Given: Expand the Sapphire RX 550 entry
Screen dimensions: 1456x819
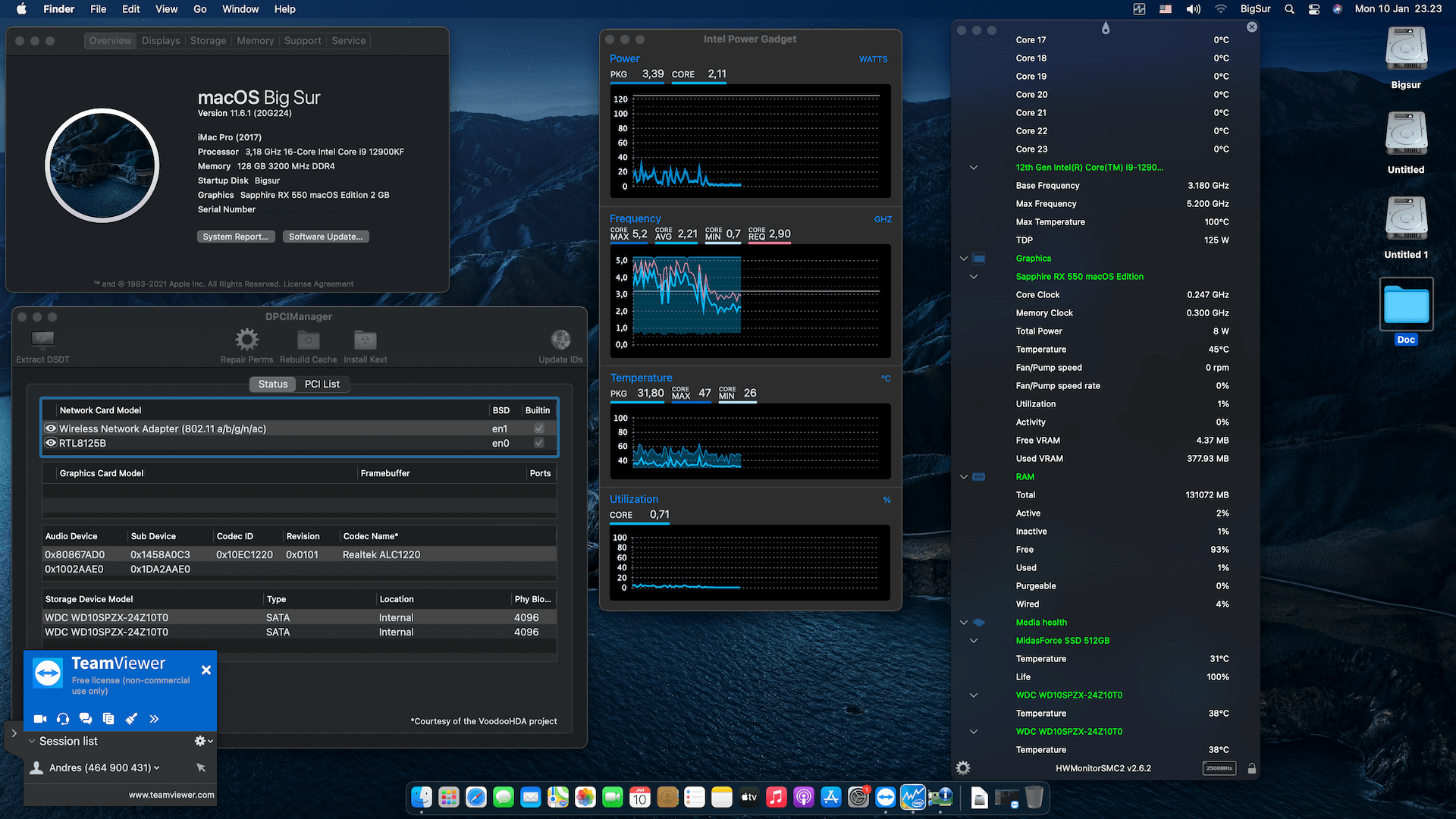Looking at the screenshot, I should pyautogui.click(x=973, y=276).
